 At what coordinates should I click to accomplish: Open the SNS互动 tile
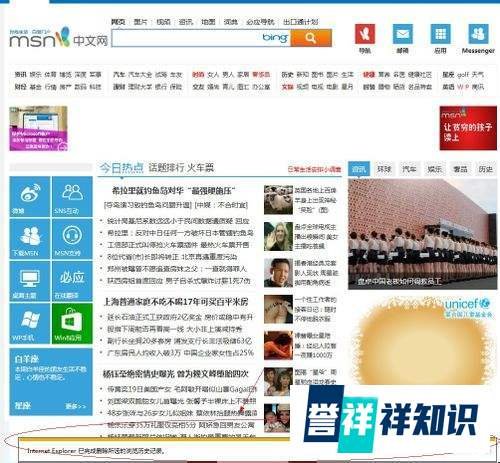point(72,197)
